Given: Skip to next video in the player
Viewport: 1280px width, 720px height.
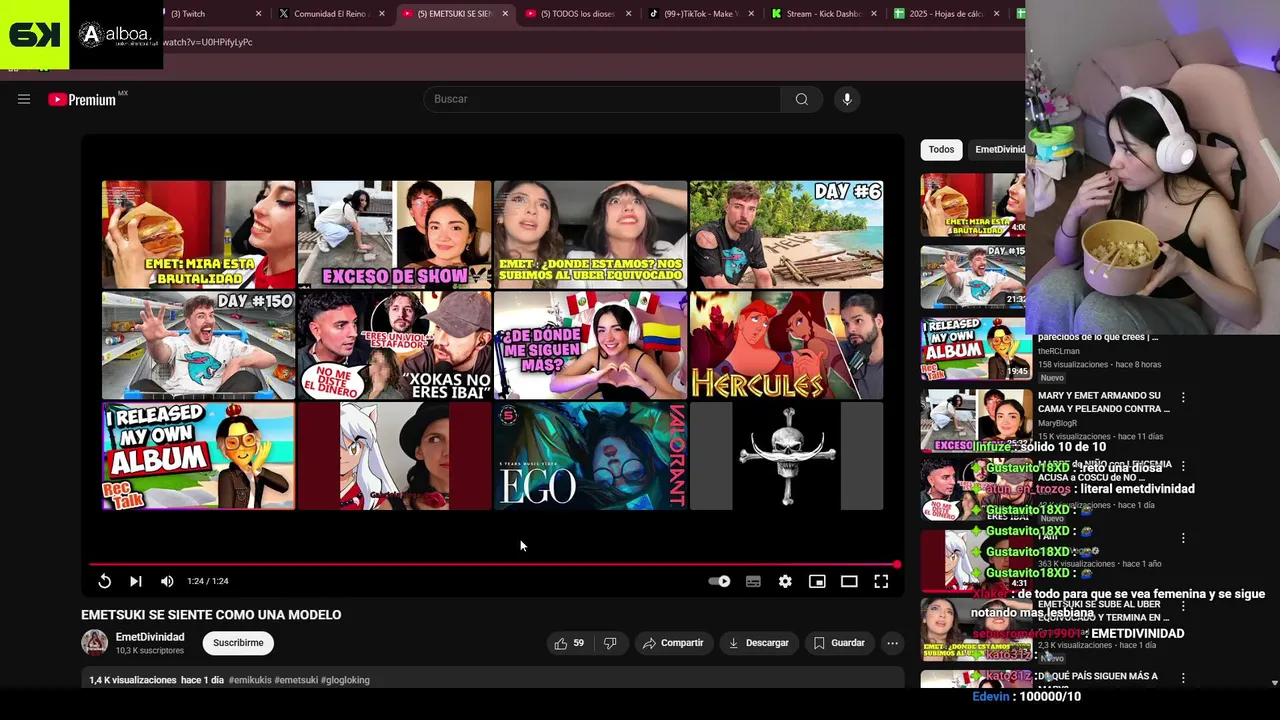Looking at the screenshot, I should pyautogui.click(x=136, y=581).
